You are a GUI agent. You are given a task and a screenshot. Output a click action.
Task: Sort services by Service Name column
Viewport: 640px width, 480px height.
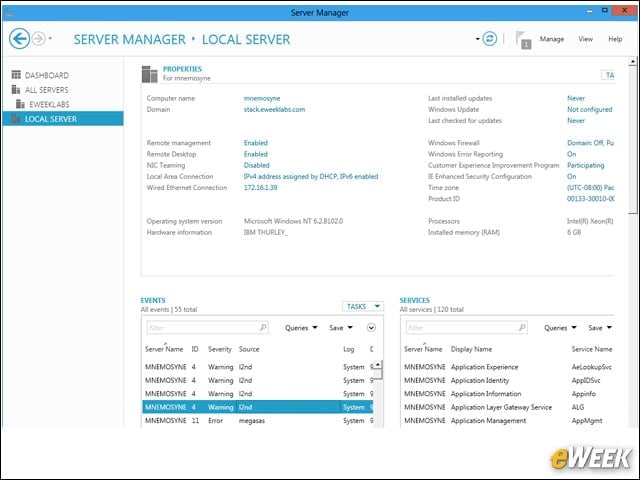tap(592, 349)
